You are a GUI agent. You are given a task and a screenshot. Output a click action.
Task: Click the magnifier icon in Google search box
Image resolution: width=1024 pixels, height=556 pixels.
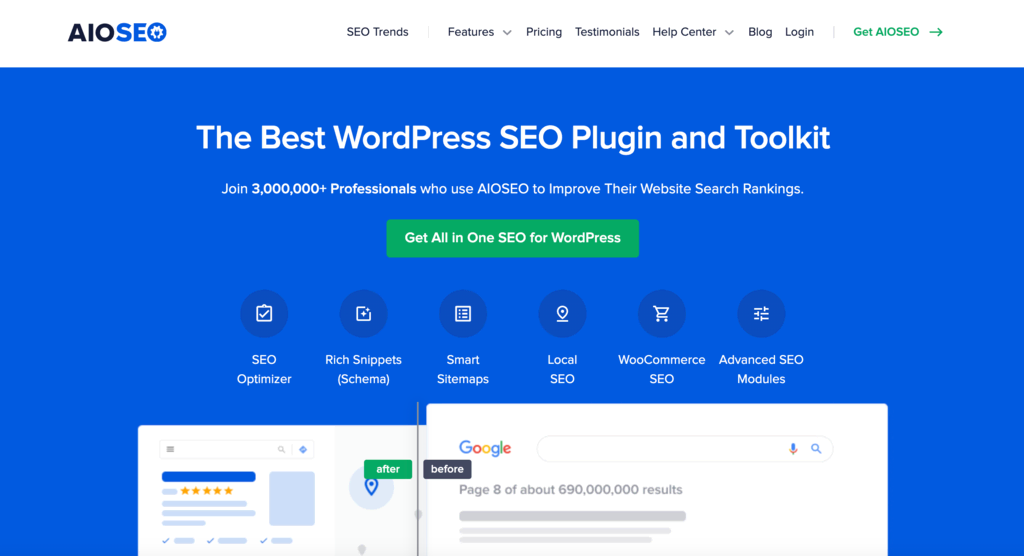tap(816, 449)
